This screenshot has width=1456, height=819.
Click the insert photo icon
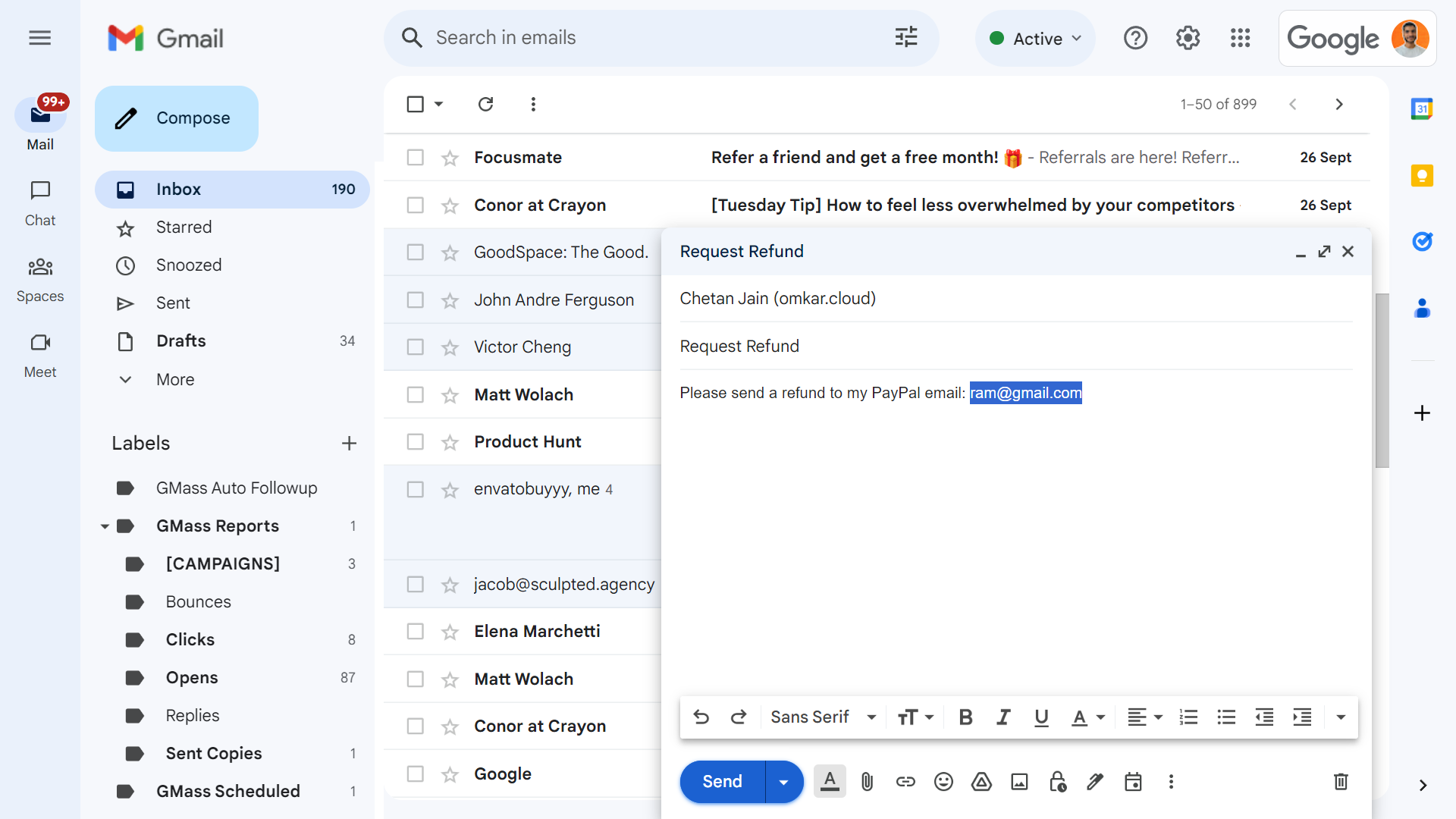pos(1019,782)
